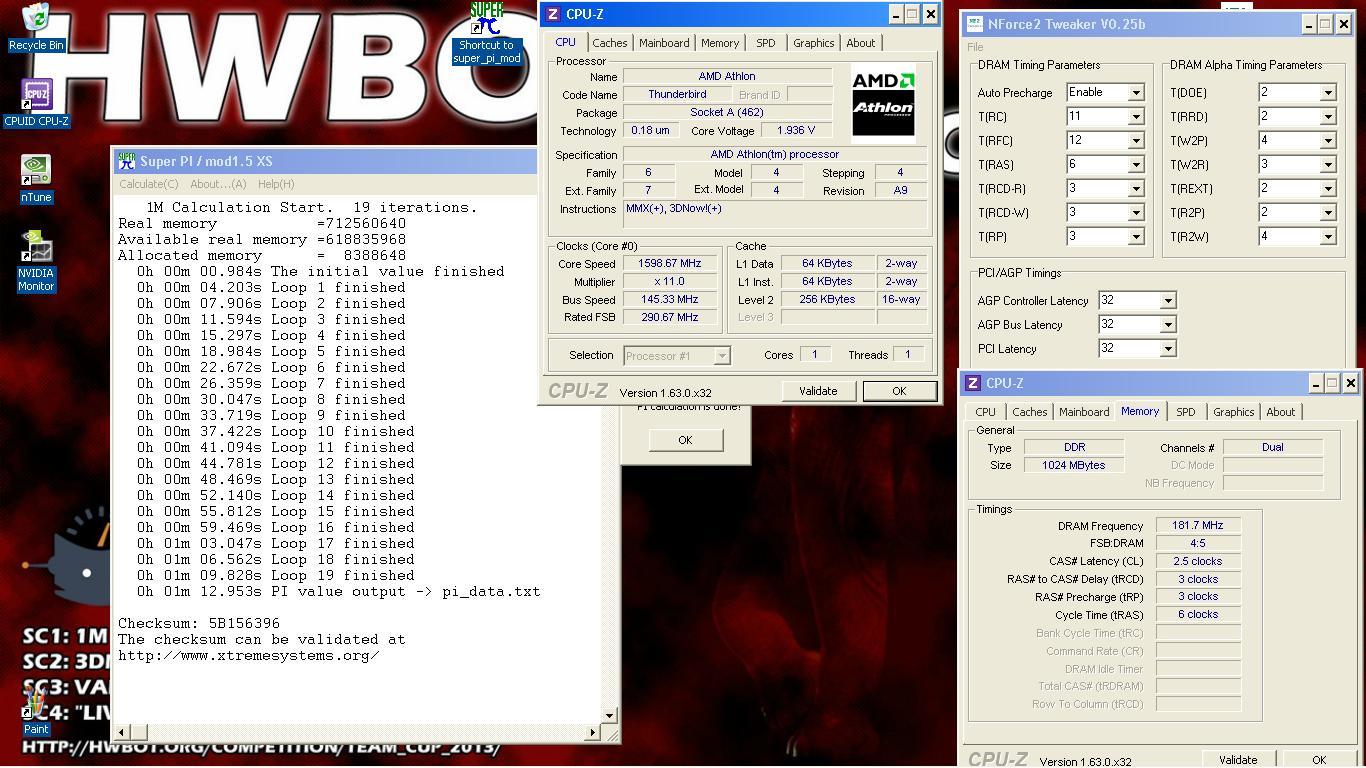Click the top CPU-Z window's Z title icon
Screen dimensions: 1366x768
tap(552, 14)
